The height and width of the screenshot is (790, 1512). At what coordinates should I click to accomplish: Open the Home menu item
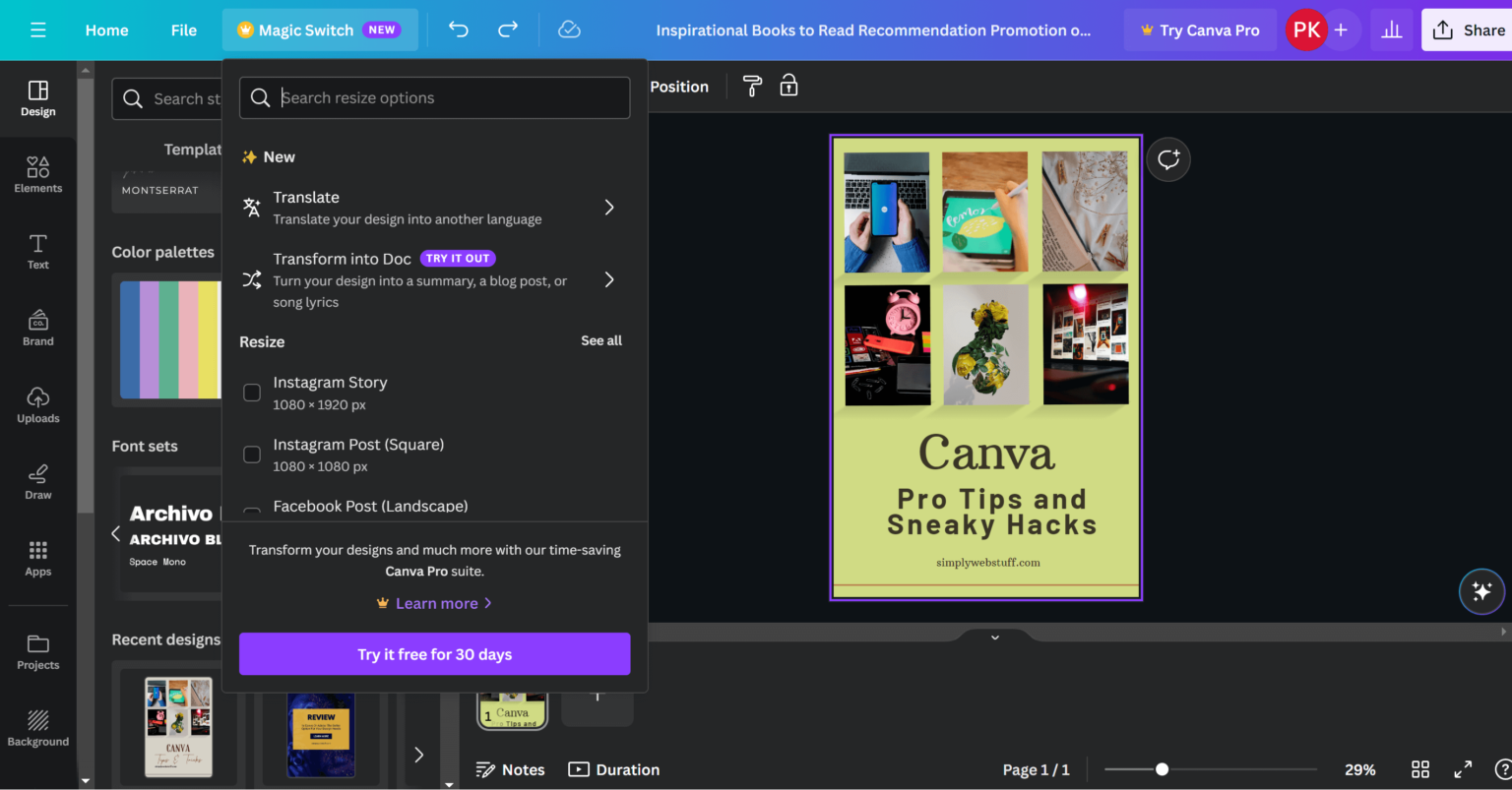point(106,30)
